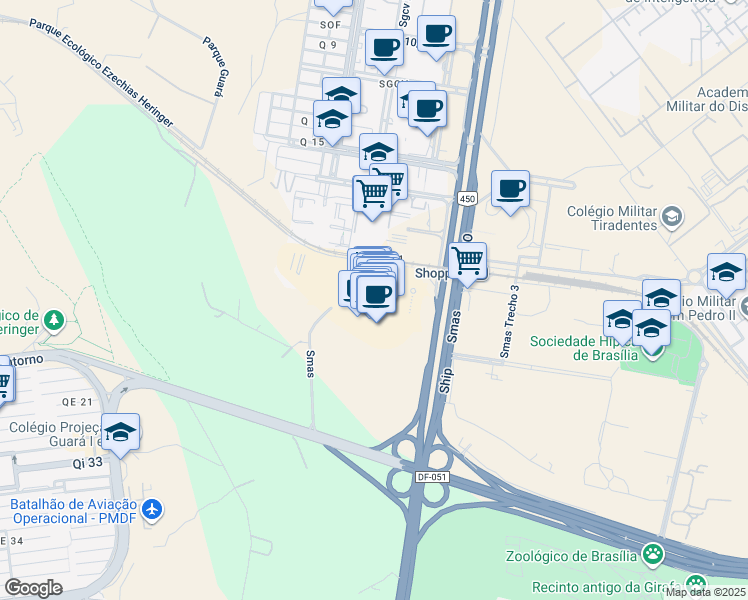Click the Zoológico de Brasília paw marker

653,555
